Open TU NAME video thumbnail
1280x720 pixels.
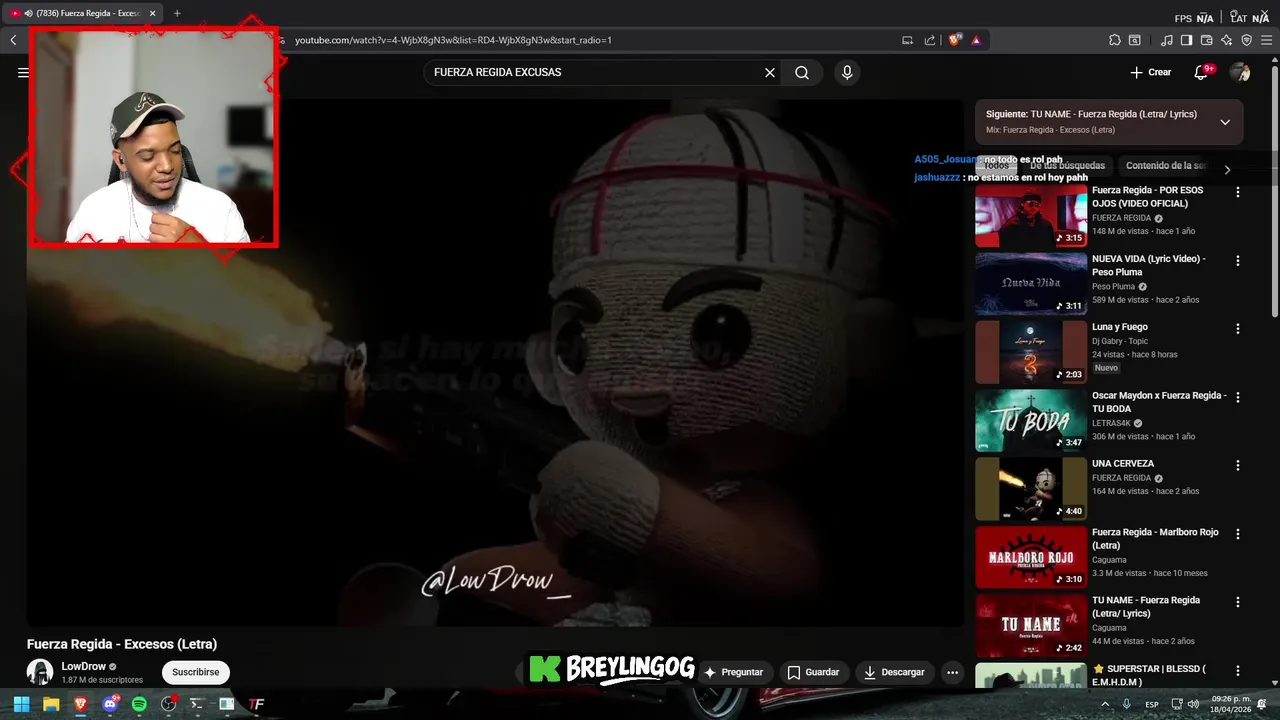pos(1031,625)
